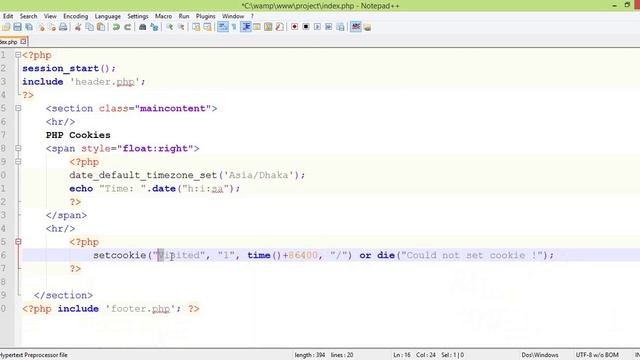Run macro multiple times icon
This screenshot has width=640, height=360.
(x=329, y=27)
